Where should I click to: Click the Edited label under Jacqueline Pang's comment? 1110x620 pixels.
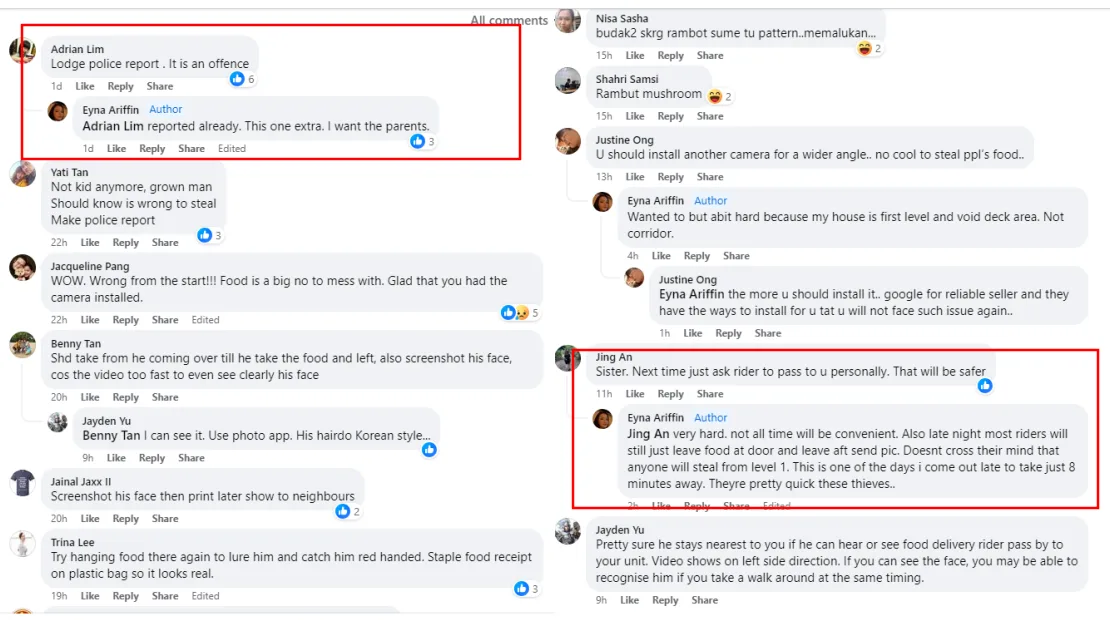coord(206,320)
